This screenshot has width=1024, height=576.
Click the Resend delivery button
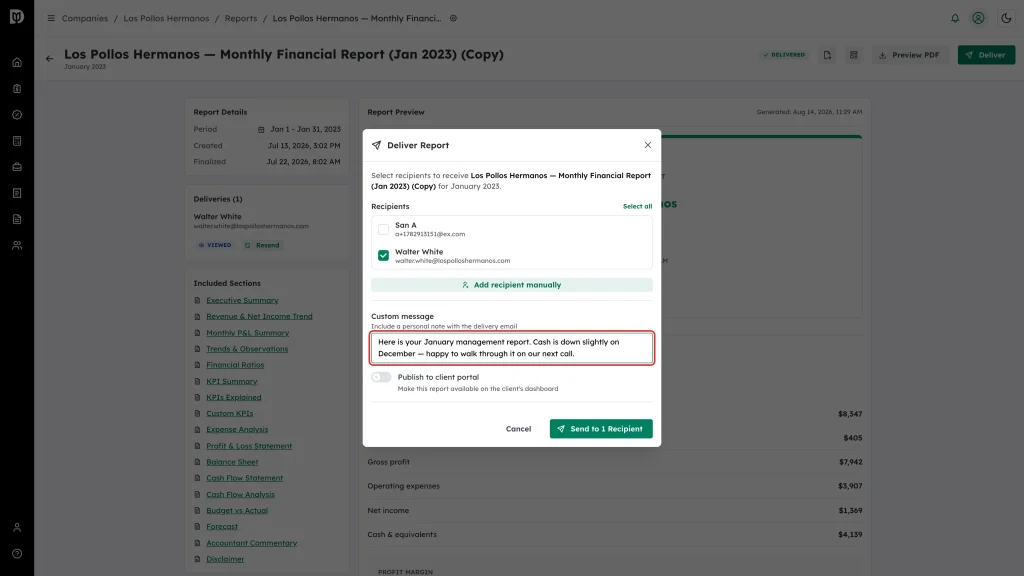pos(262,246)
